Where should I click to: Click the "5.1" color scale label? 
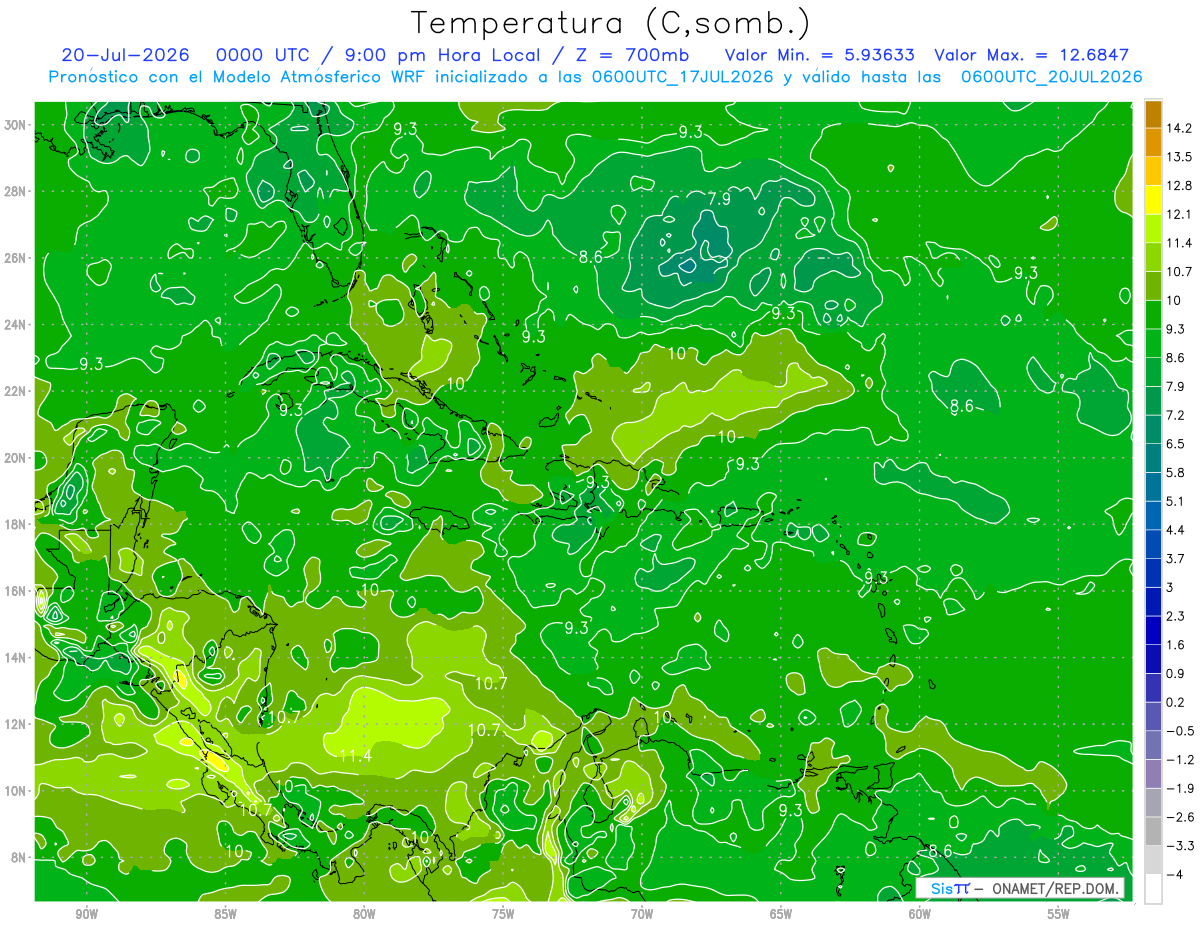click(x=1176, y=501)
